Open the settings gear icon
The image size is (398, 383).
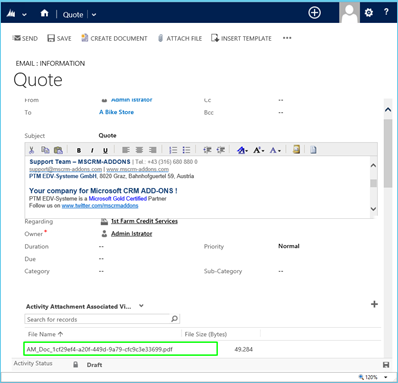click(x=369, y=13)
